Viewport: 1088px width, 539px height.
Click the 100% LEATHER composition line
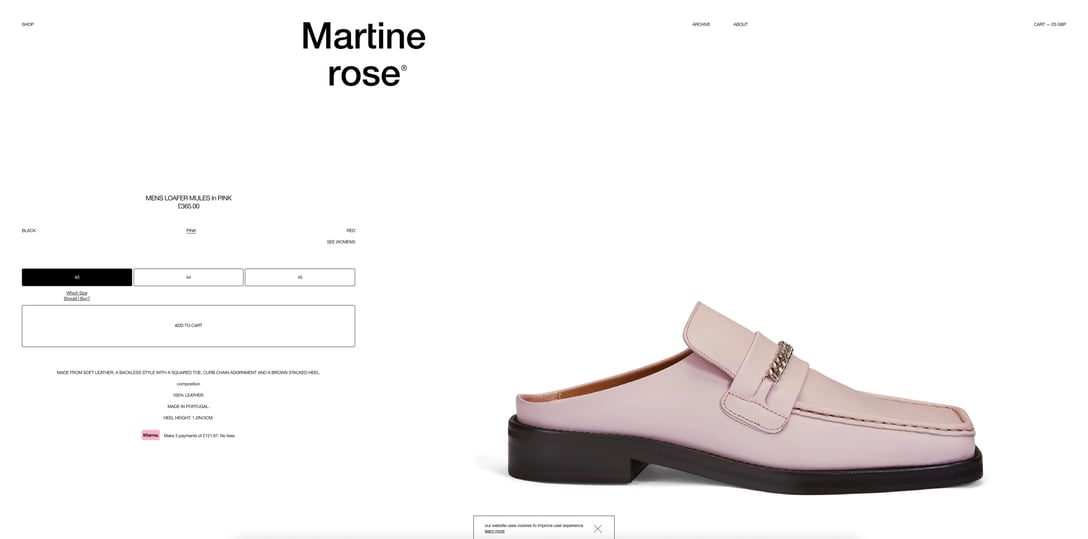(188, 395)
